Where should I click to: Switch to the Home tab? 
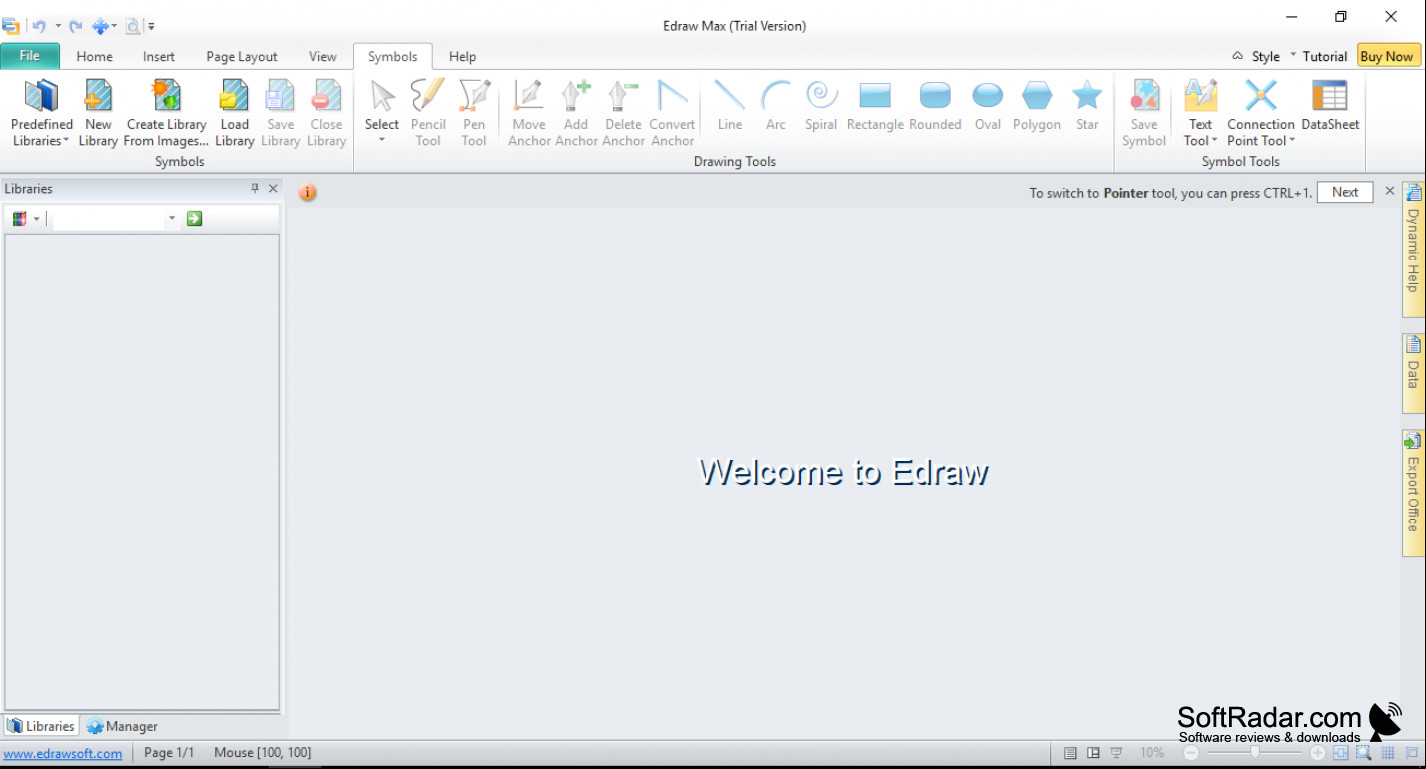coord(94,56)
